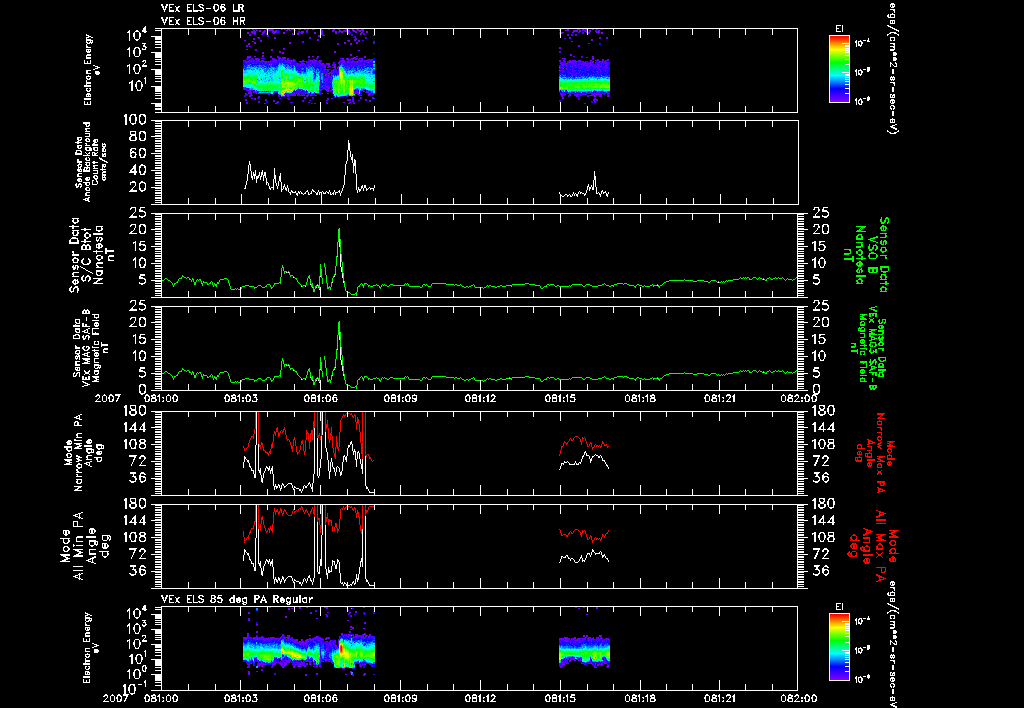Viewport: 1024px width, 708px height.
Task: Click the top spectrogram color bar
Action: point(839,69)
